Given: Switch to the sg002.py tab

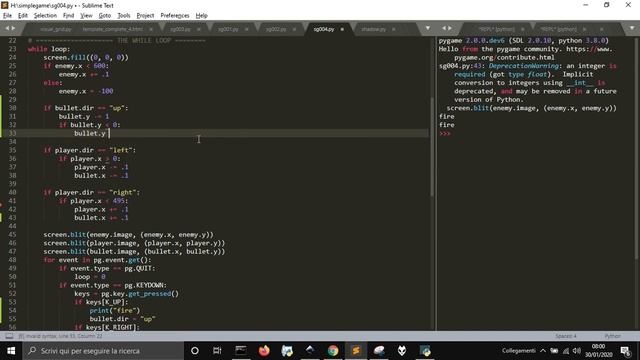Looking at the screenshot, I should coord(276,29).
